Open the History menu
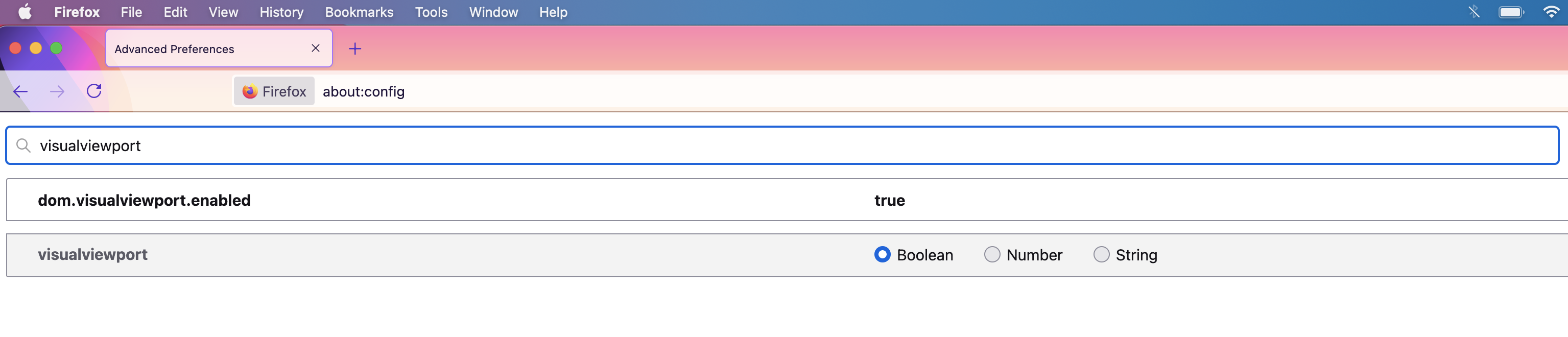Viewport: 1568px width, 337px height. (x=281, y=12)
